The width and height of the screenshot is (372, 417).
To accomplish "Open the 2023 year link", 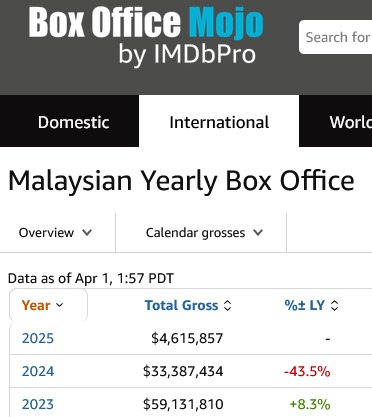I will click(x=38, y=404).
